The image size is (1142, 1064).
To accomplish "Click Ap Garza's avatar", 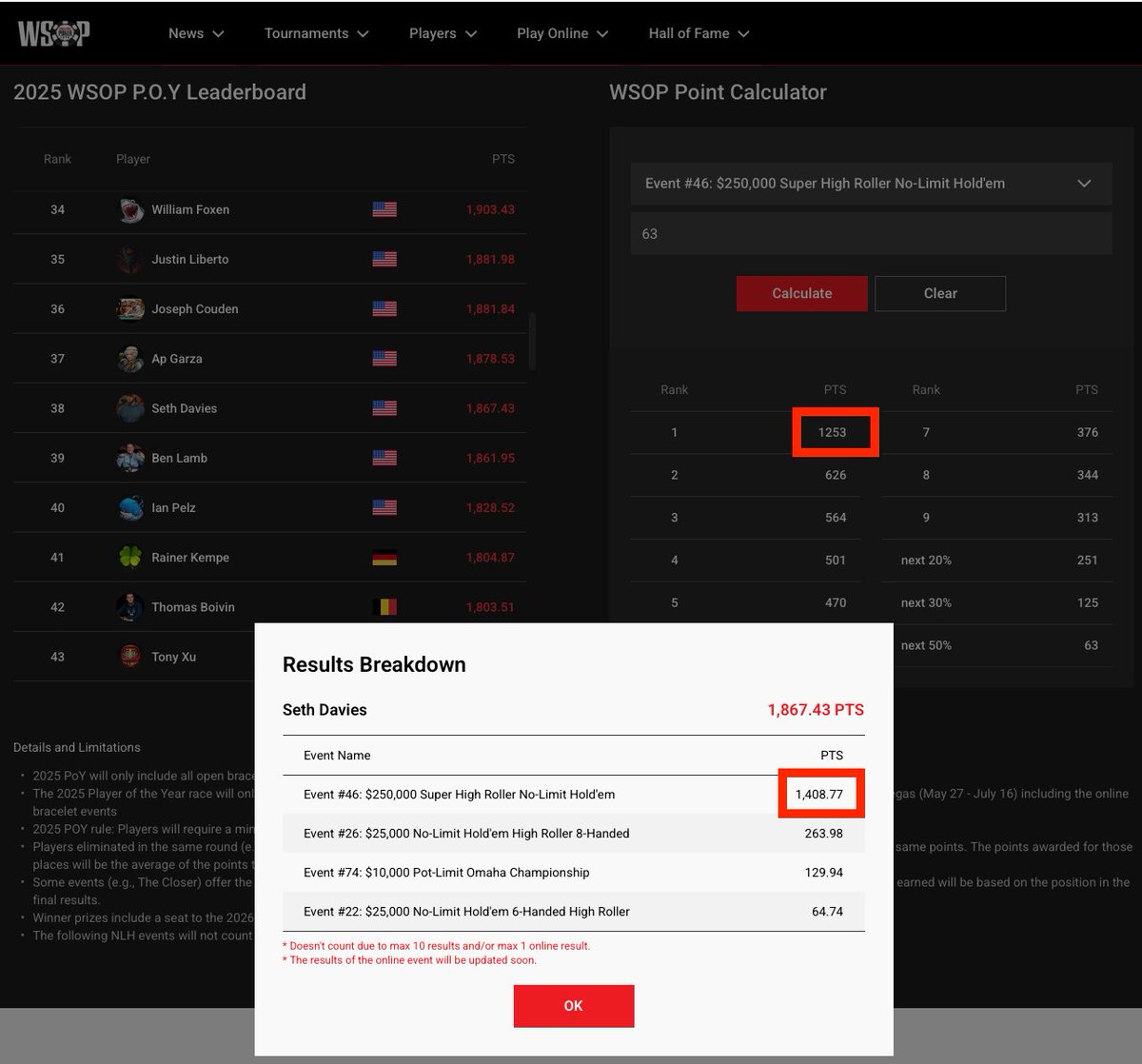I will coord(130,359).
